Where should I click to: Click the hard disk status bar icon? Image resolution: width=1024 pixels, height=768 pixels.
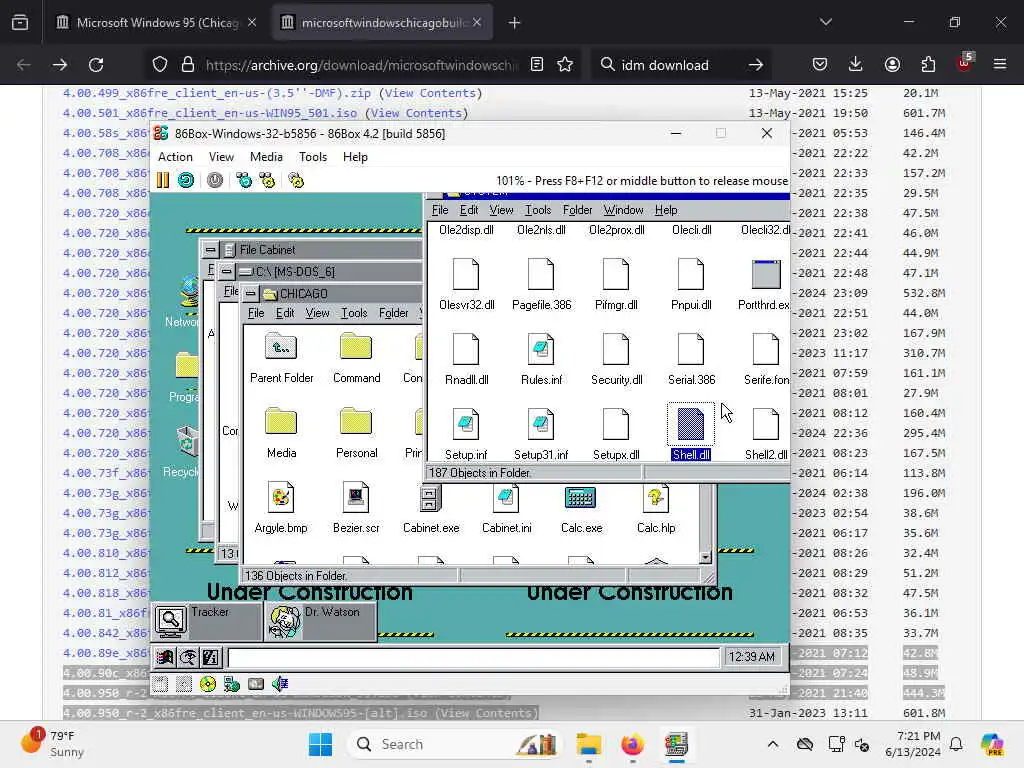(x=256, y=684)
